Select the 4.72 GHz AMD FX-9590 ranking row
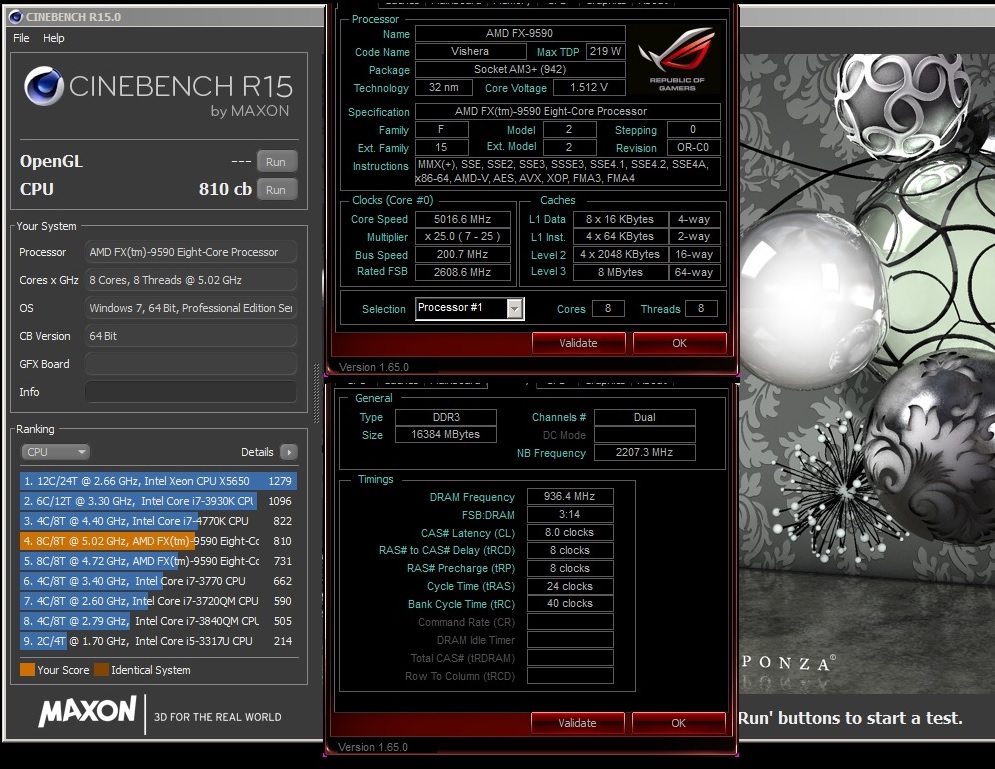The height and width of the screenshot is (769, 995). point(159,561)
